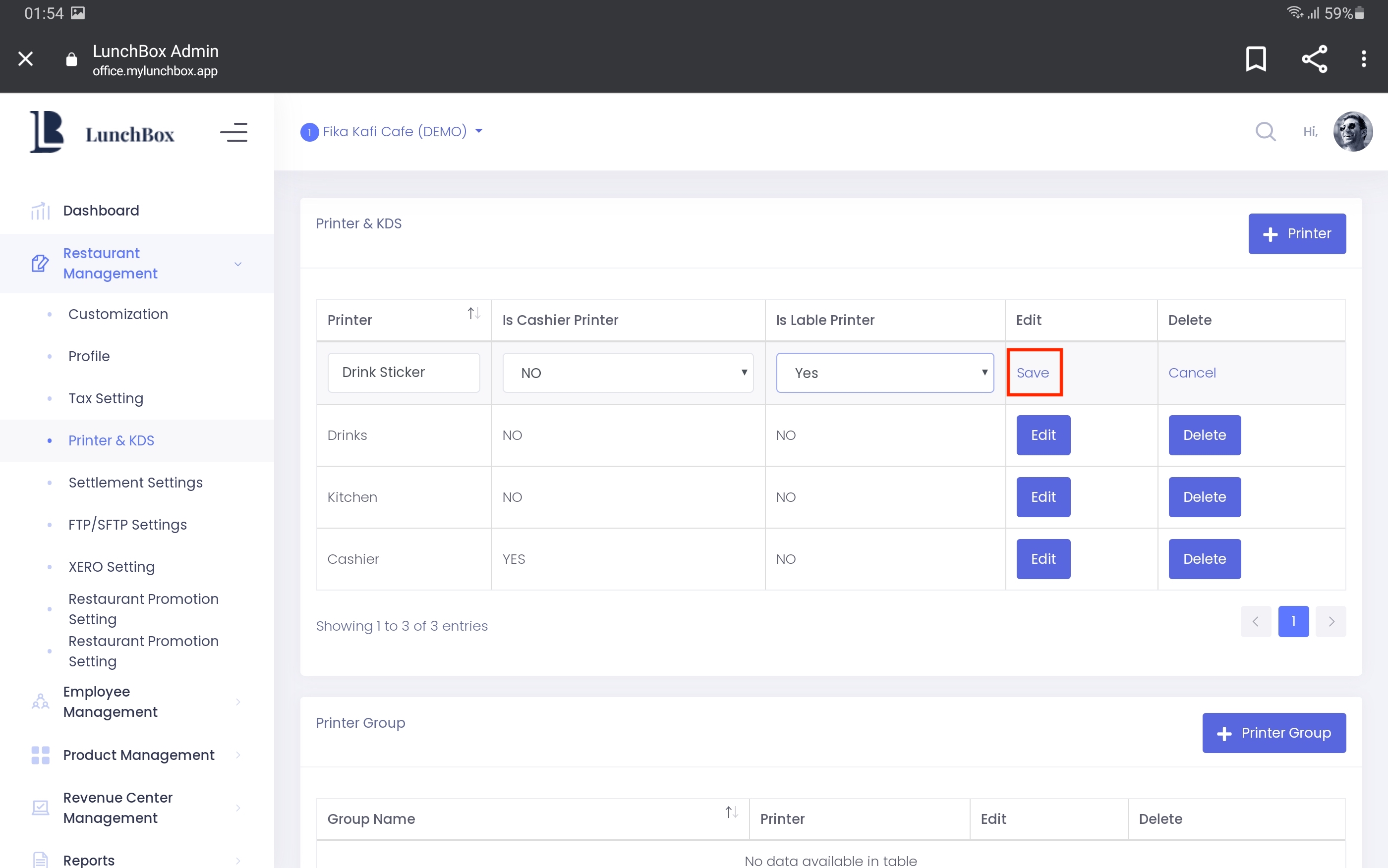Save the Drink Sticker printer row
This screenshot has width=1388, height=868.
click(1033, 373)
